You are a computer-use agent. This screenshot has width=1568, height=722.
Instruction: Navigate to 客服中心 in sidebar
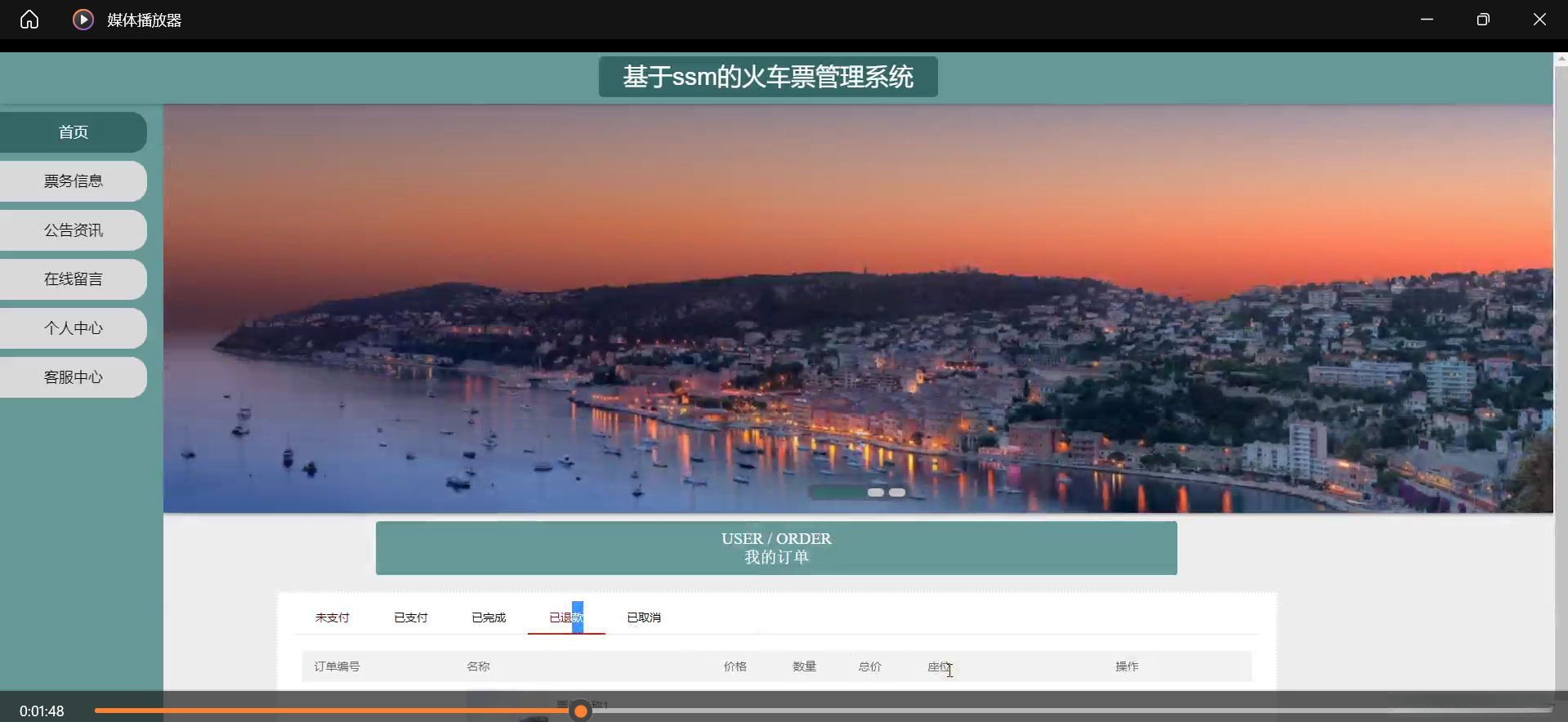click(x=74, y=377)
